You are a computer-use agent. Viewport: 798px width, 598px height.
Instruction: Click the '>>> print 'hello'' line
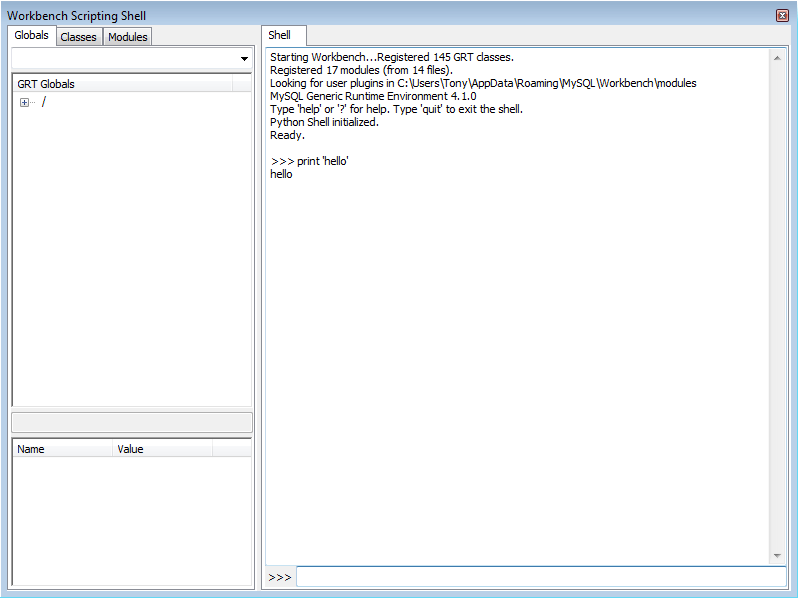pyautogui.click(x=309, y=161)
